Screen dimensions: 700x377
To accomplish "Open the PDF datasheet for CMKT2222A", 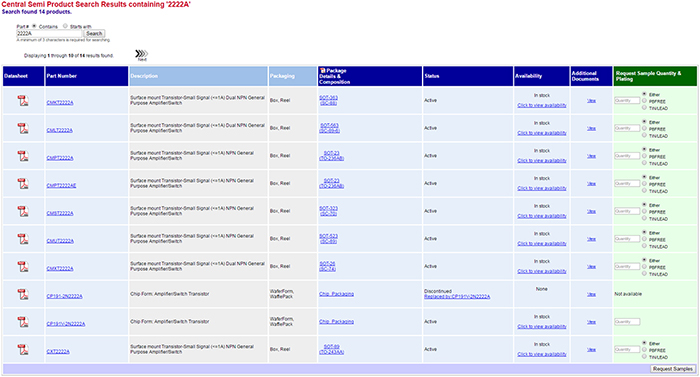I will 23,101.
